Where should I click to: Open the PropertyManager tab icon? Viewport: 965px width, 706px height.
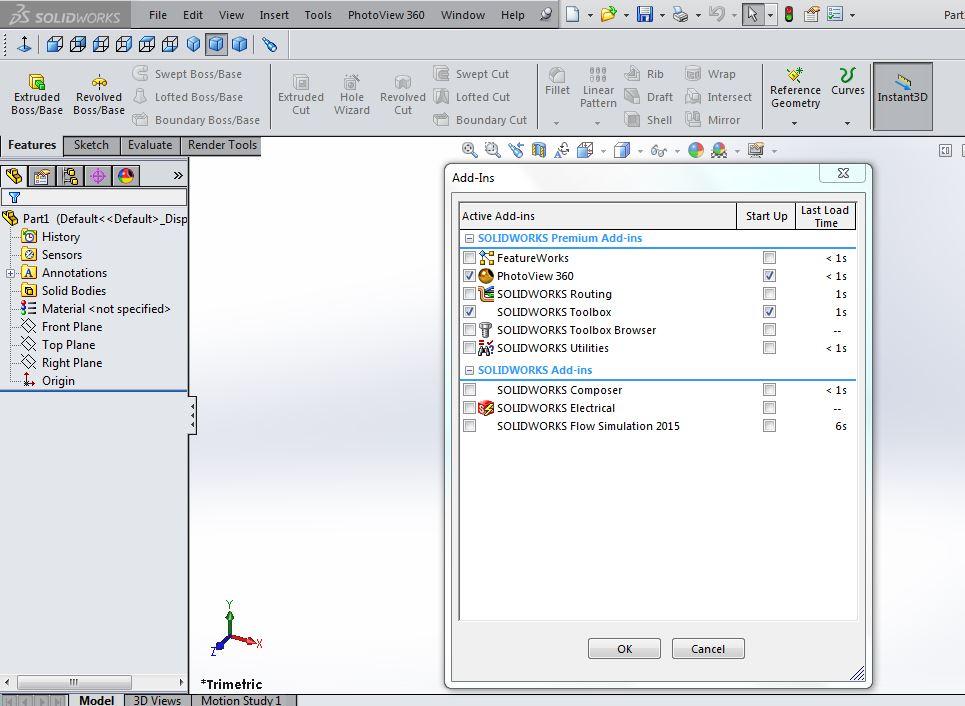click(x=42, y=176)
